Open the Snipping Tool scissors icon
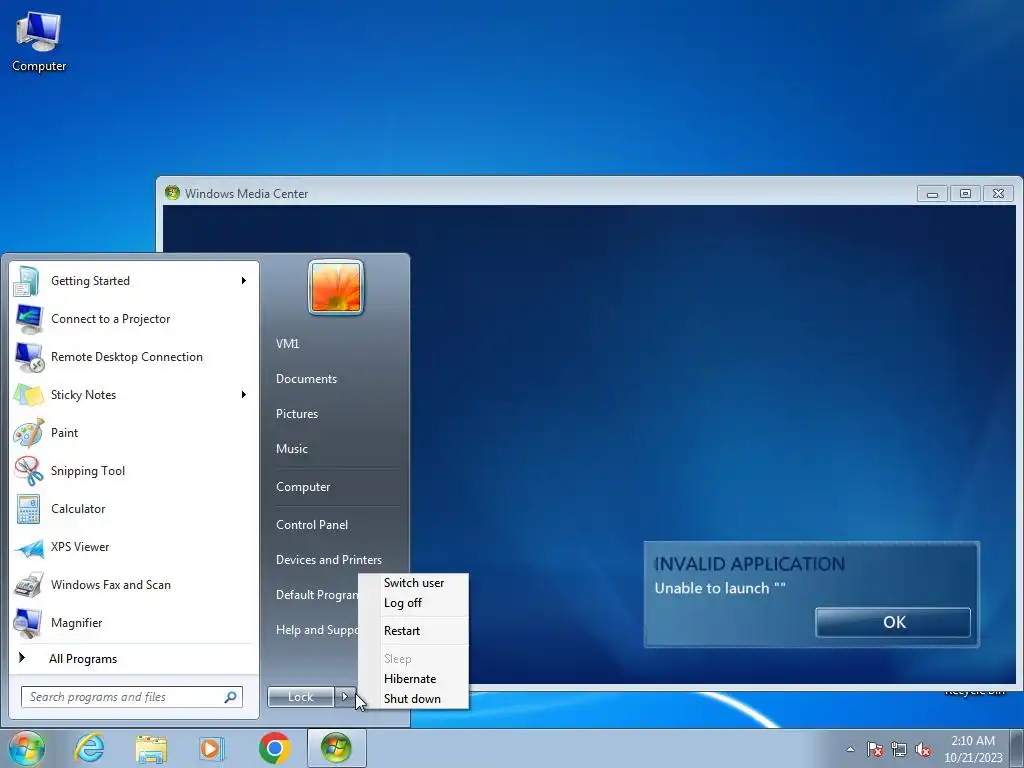The width and height of the screenshot is (1024, 768). (x=28, y=471)
